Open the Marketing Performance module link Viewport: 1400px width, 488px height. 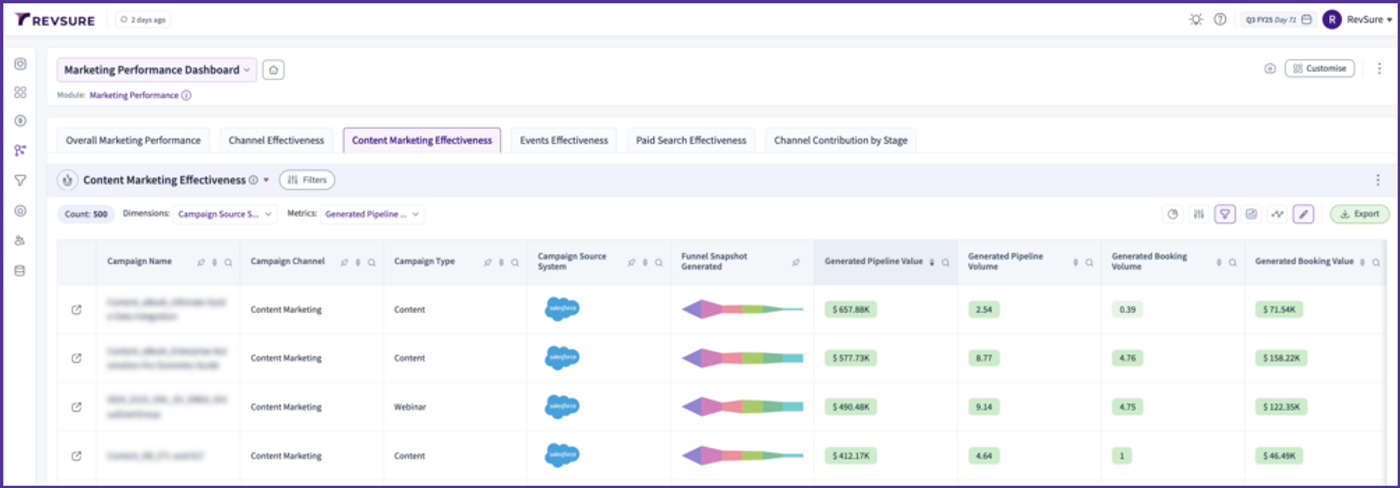click(134, 96)
